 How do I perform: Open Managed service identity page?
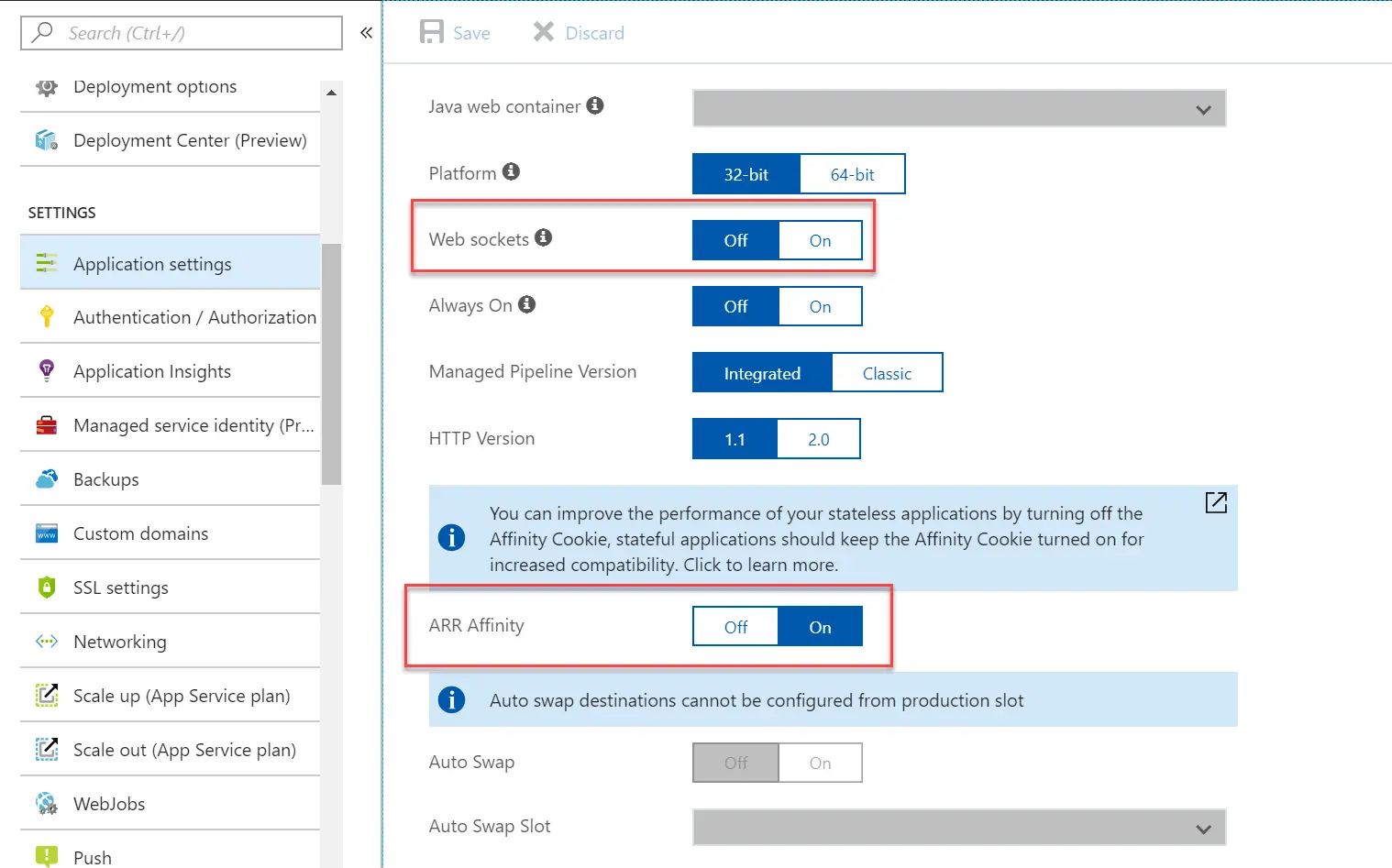point(170,425)
